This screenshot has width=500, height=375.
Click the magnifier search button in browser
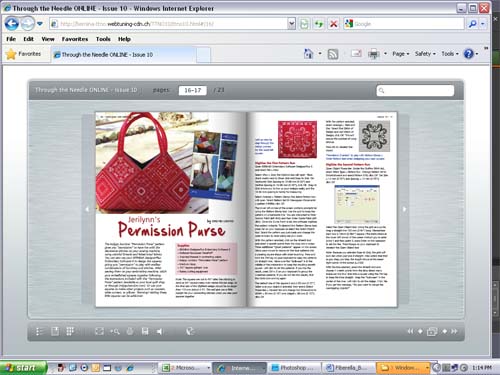coord(473,24)
